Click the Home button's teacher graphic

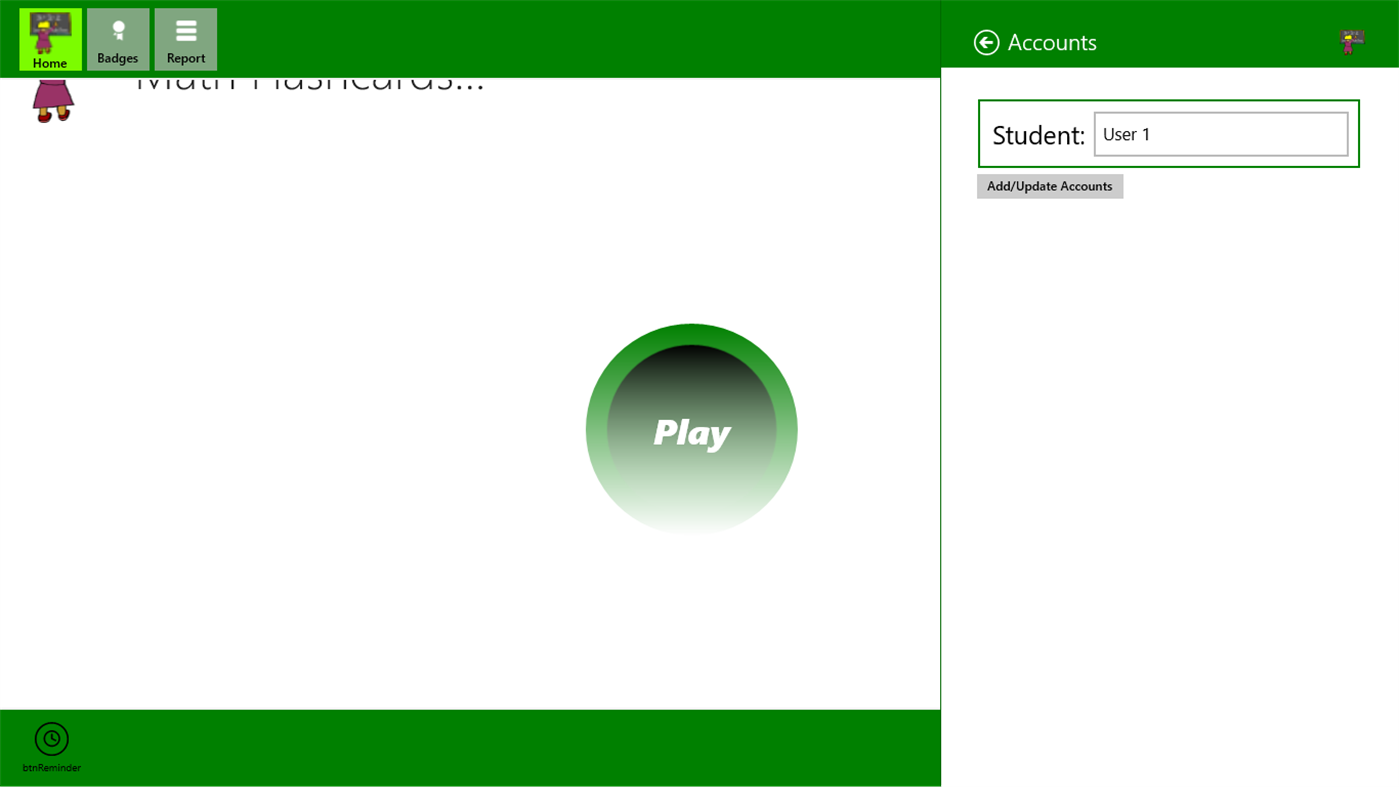coord(49,28)
